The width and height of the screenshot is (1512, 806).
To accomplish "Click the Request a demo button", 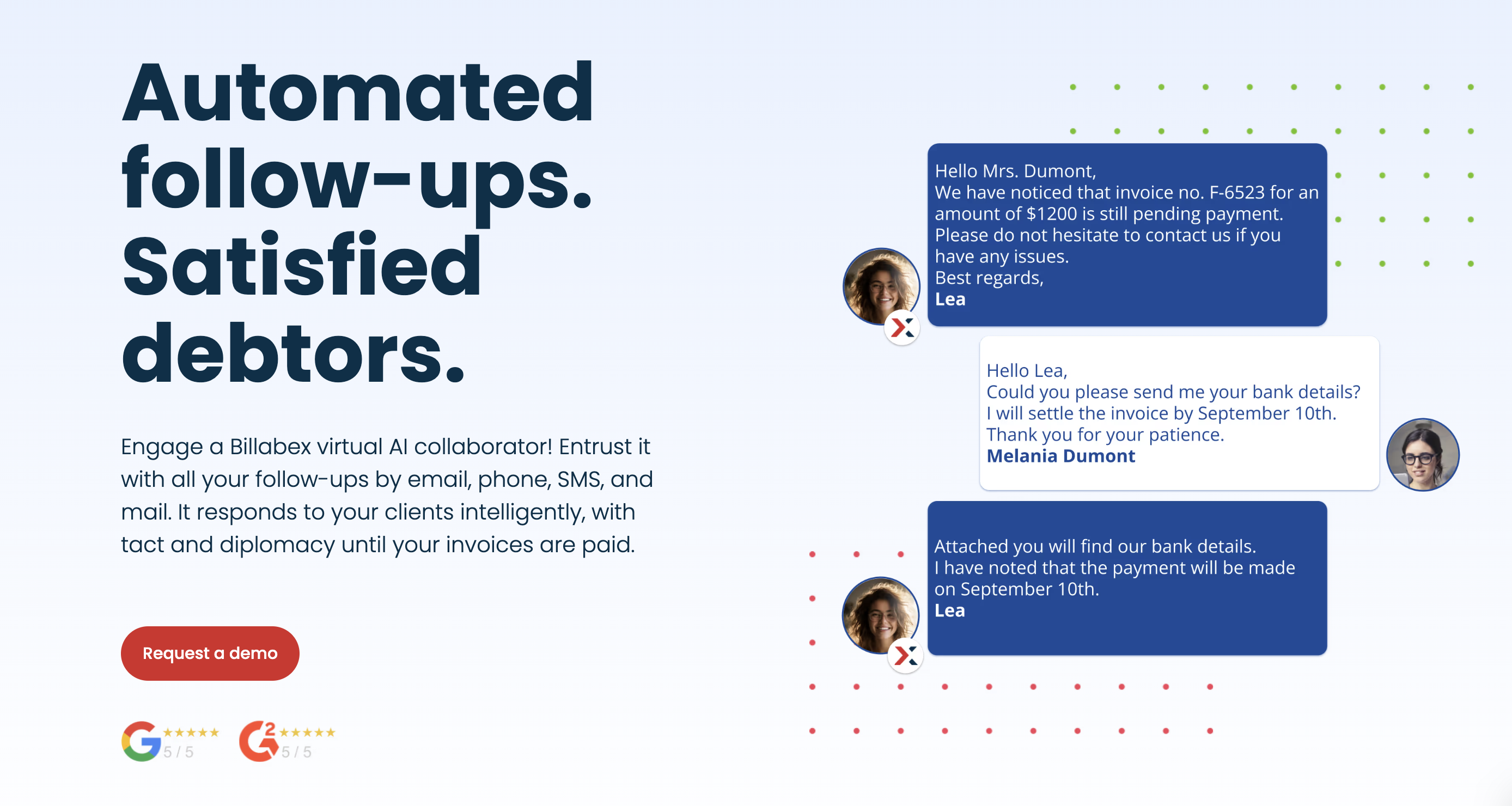I will (x=212, y=654).
